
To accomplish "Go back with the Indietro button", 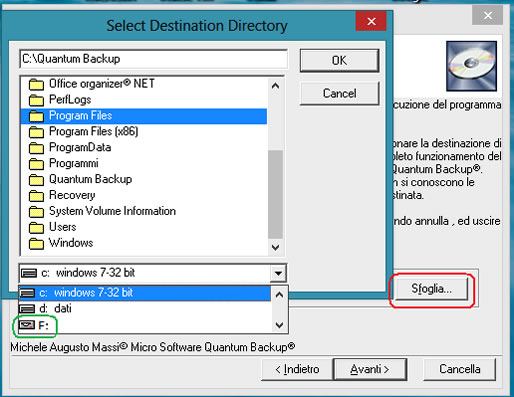I will [x=297, y=370].
